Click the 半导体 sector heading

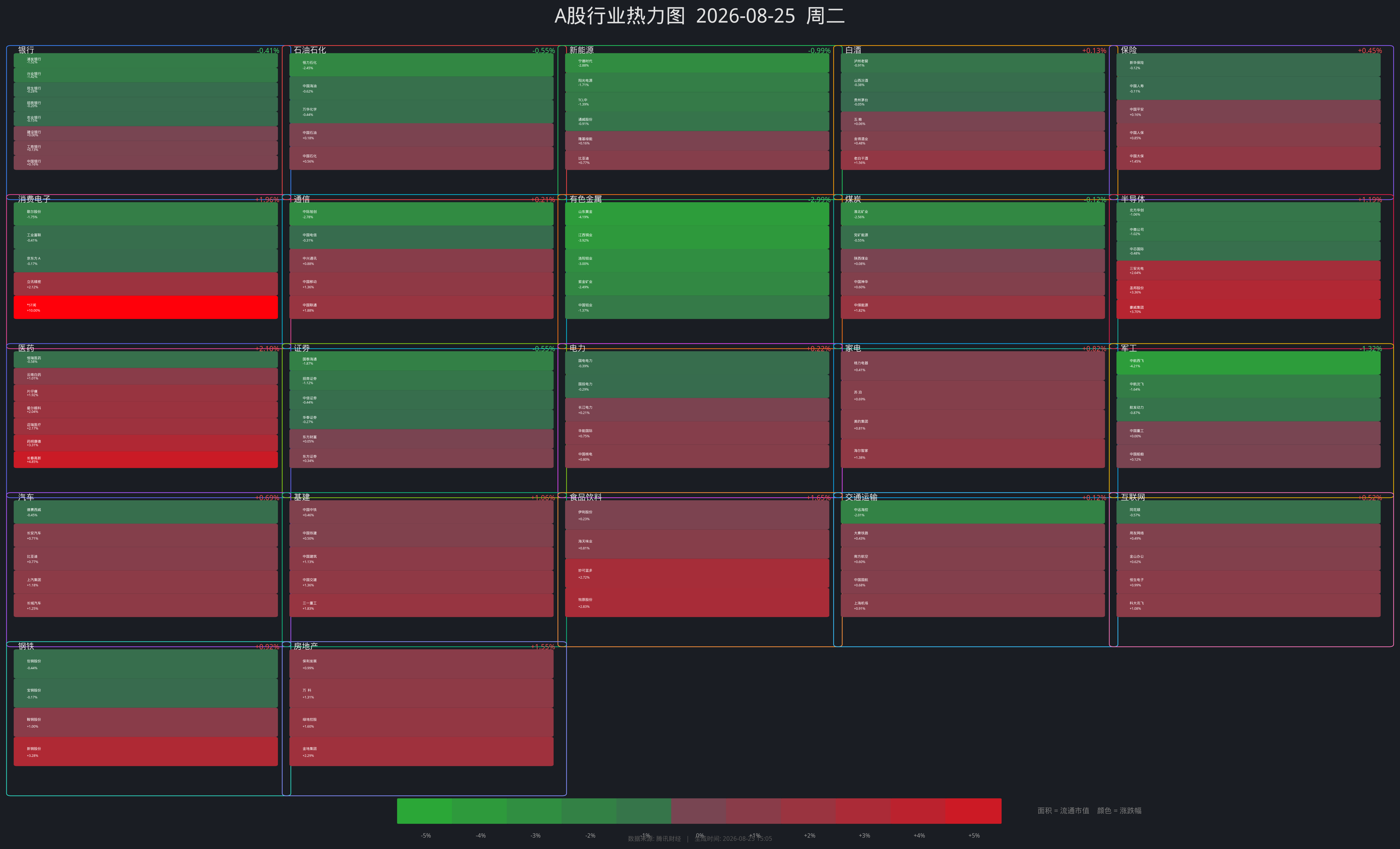point(1132,199)
